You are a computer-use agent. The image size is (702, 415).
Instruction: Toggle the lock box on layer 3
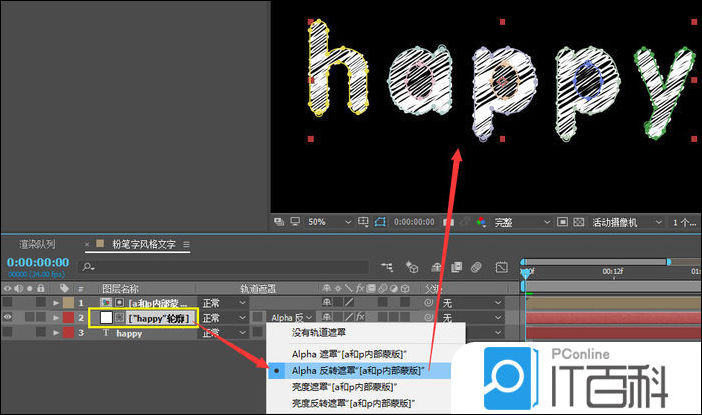(41, 332)
